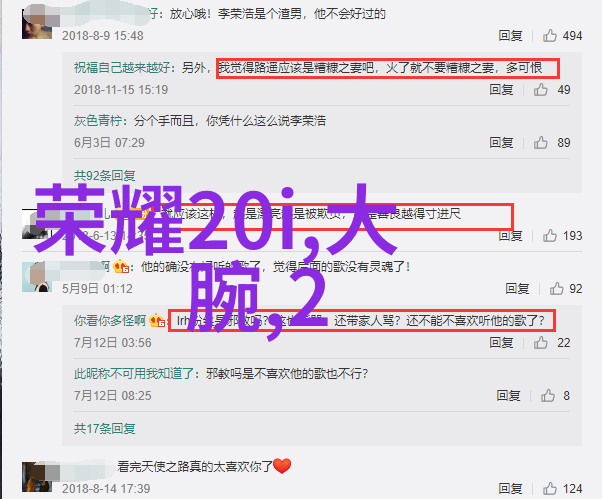Like the comment with 124 likes
The width and height of the screenshot is (602, 499).
(x=549, y=489)
